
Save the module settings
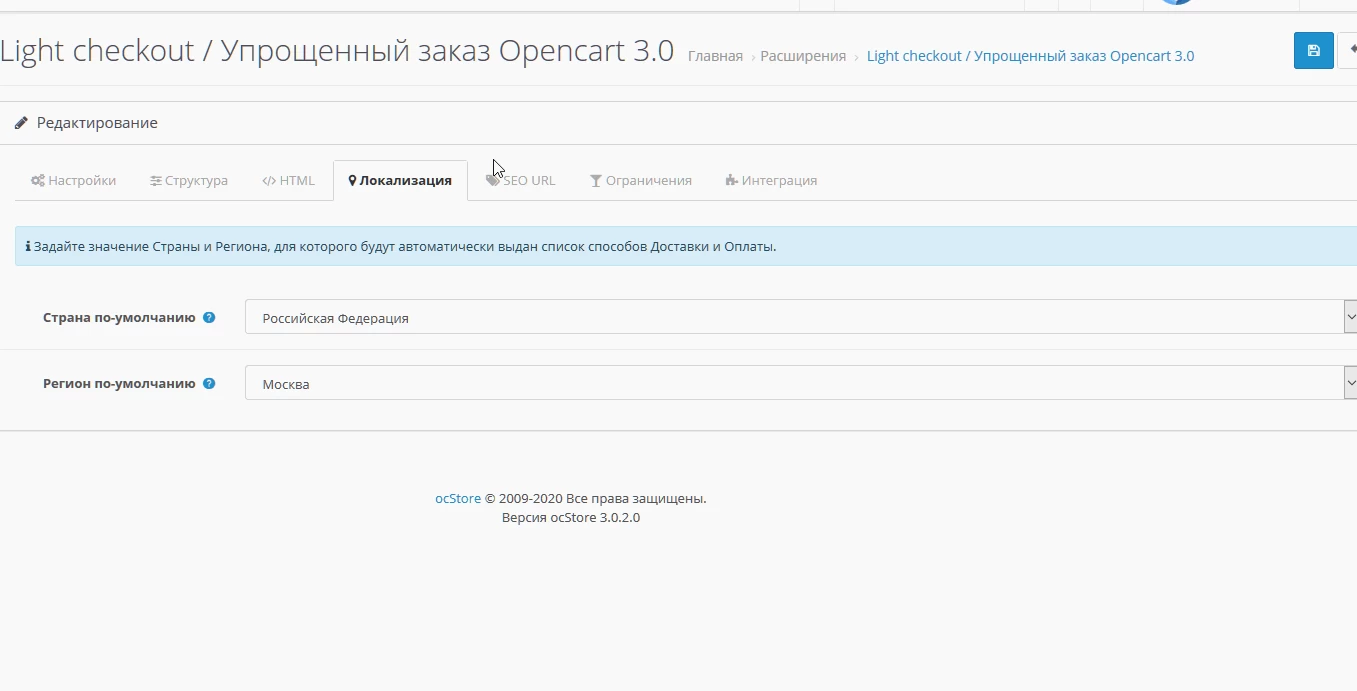1313,51
